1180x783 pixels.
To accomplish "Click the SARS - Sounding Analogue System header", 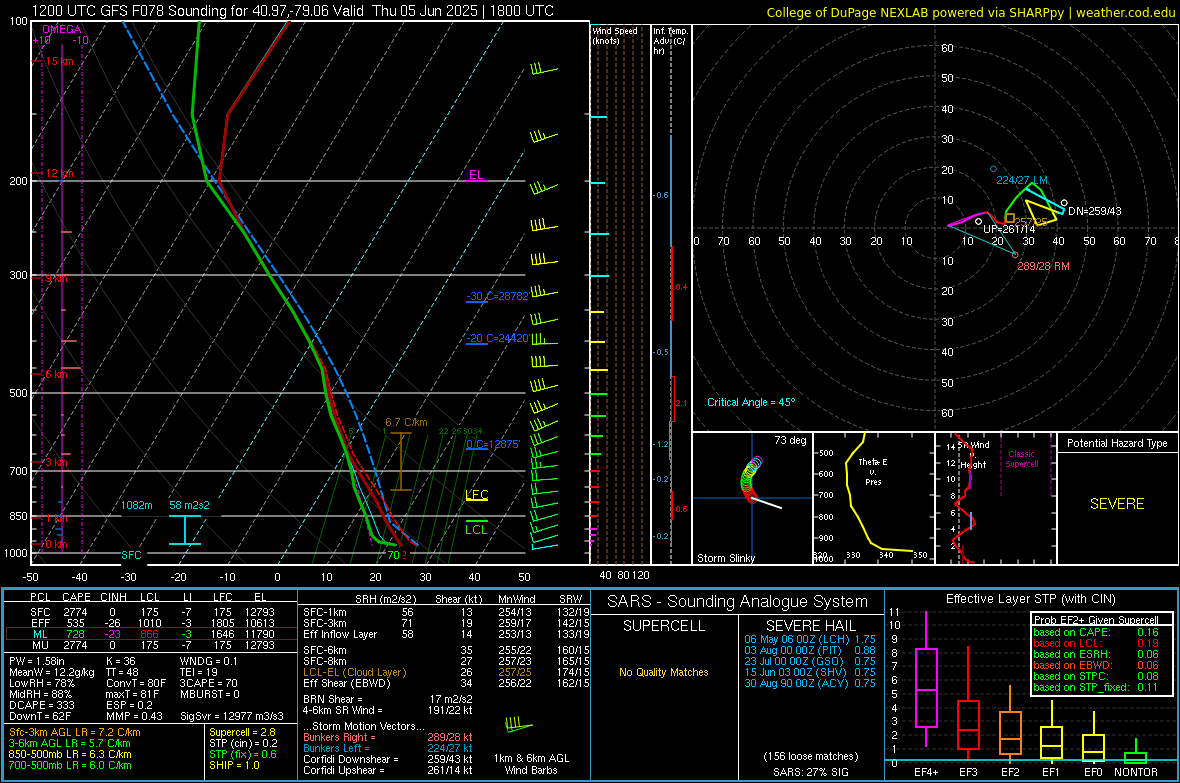I will 738,602.
